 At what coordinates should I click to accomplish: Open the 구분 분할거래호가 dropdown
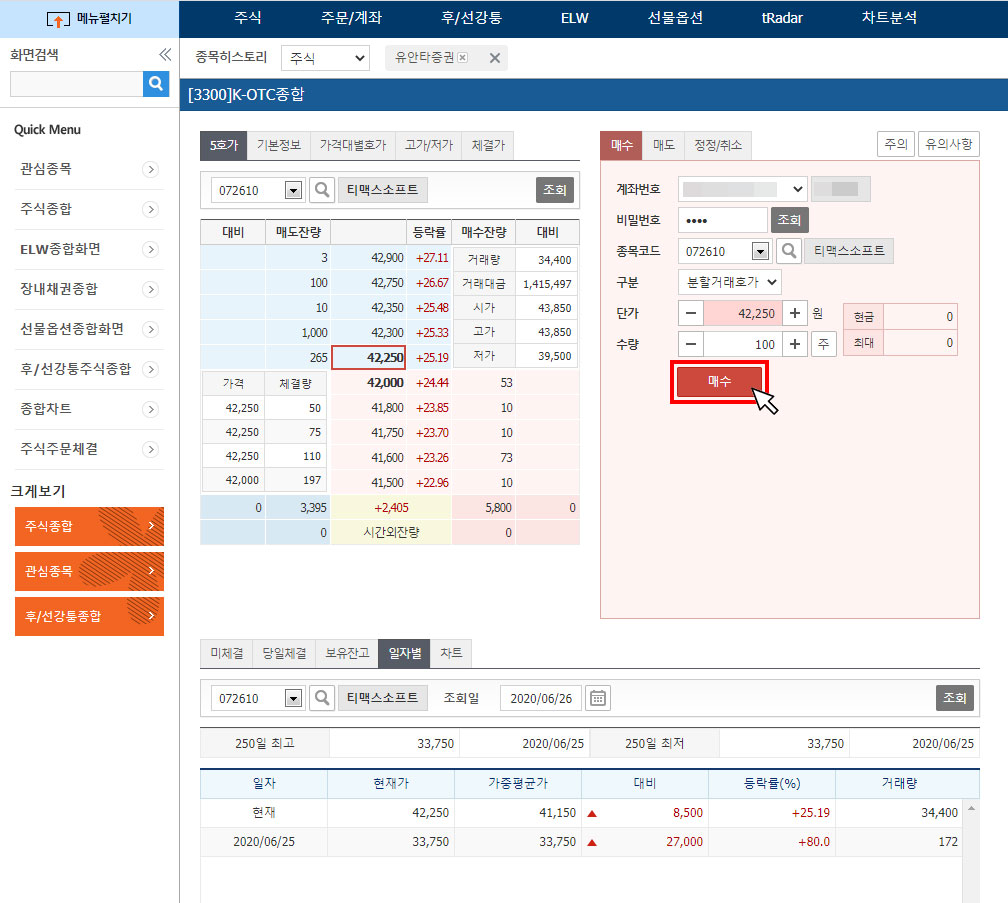[729, 282]
